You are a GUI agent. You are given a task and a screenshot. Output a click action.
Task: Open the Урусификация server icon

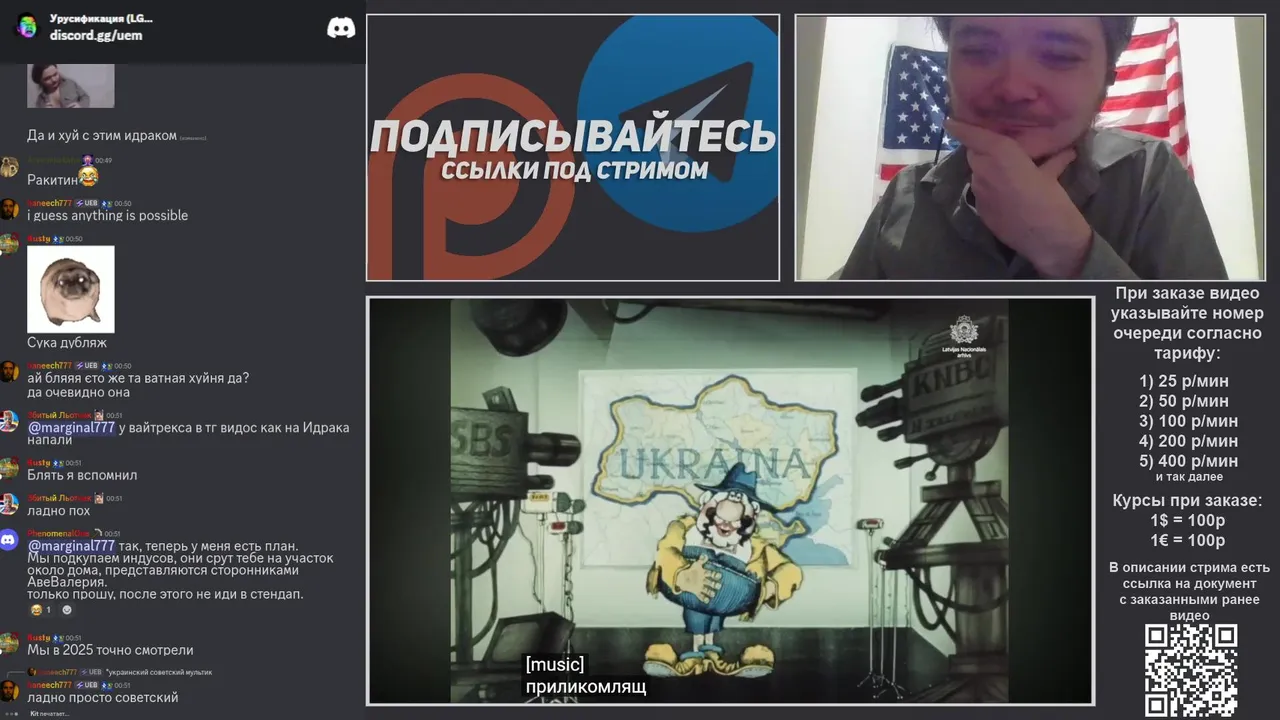tap(27, 26)
